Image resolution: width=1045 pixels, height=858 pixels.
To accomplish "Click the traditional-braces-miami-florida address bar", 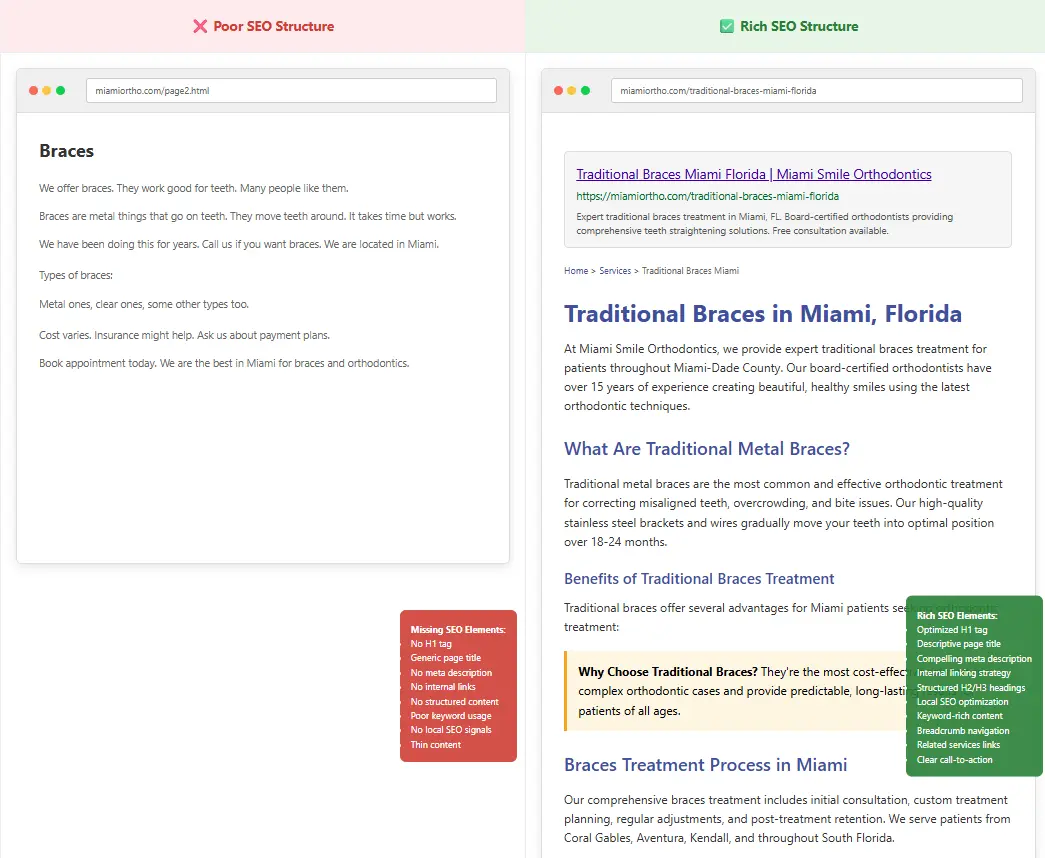I will click(816, 91).
